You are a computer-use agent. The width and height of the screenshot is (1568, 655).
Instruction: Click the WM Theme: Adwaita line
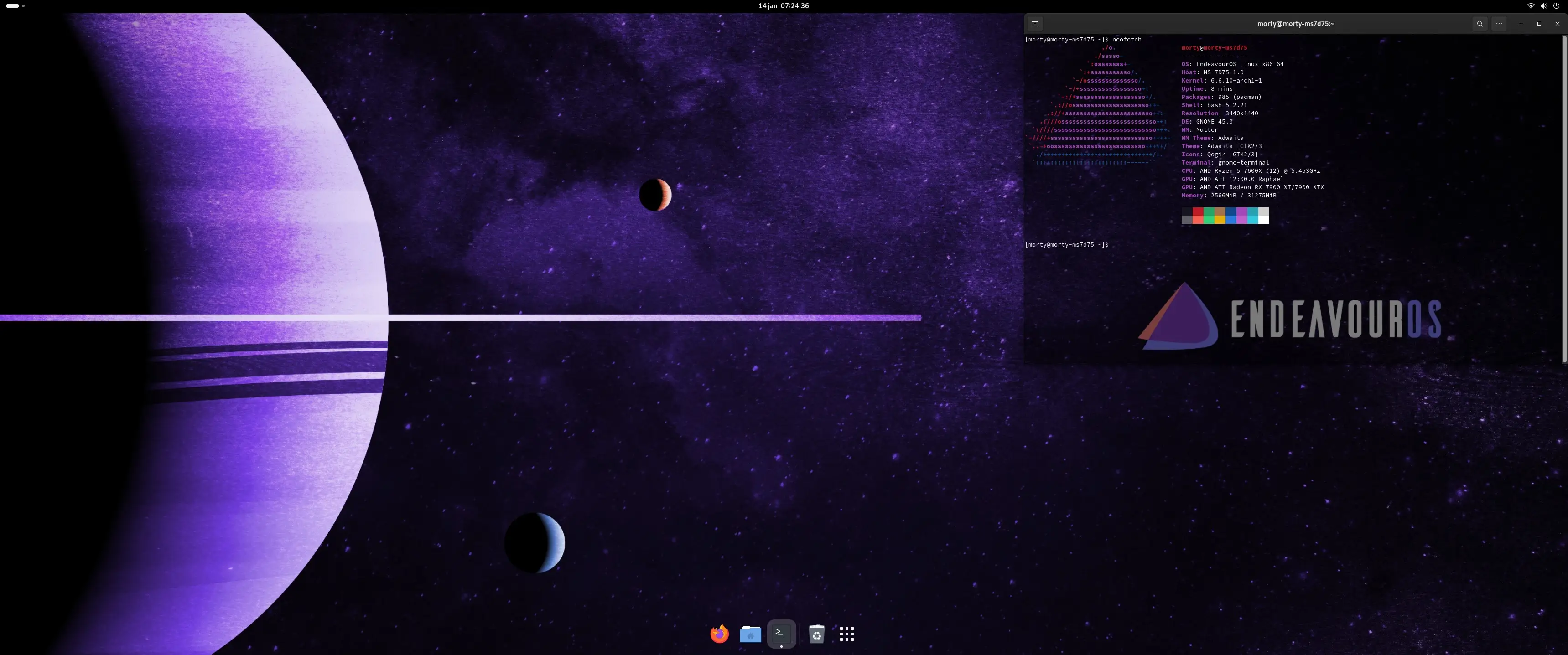click(1213, 138)
